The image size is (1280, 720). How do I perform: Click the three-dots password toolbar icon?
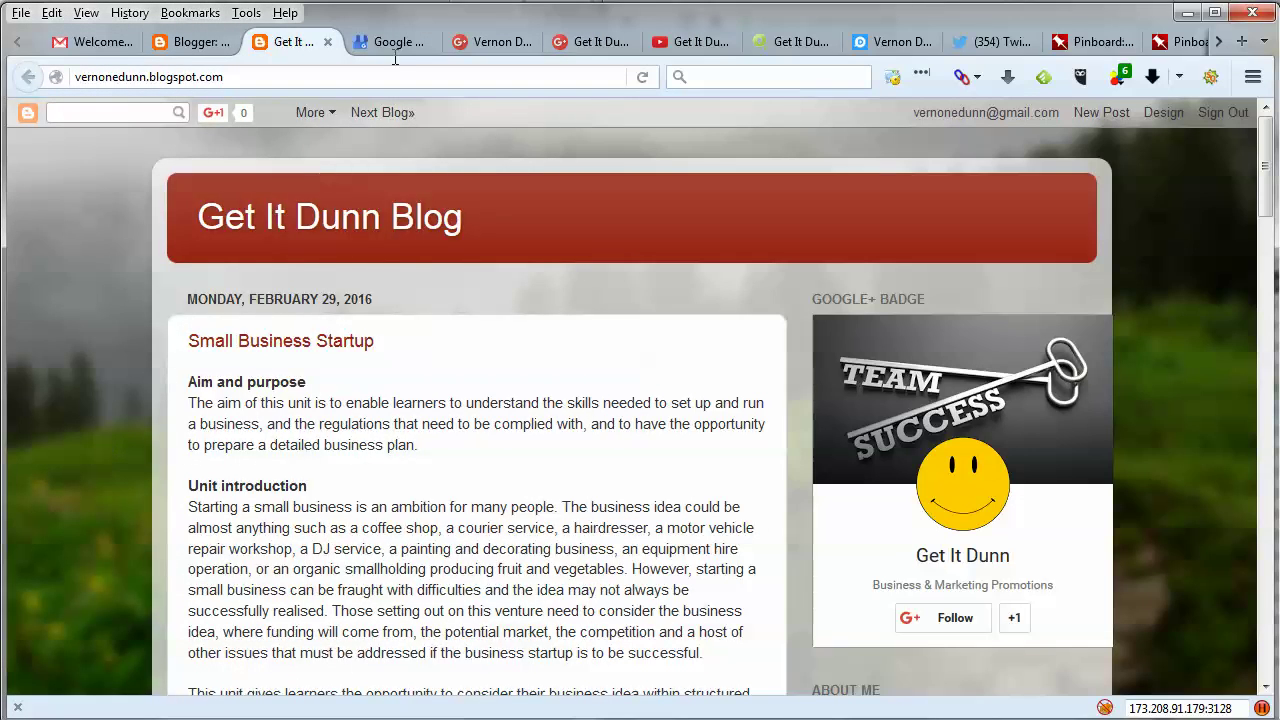922,73
